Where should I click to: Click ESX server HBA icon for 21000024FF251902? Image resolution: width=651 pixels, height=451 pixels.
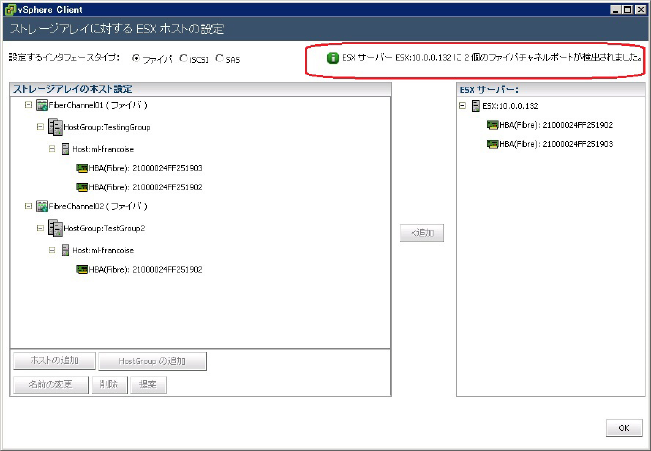(x=493, y=125)
